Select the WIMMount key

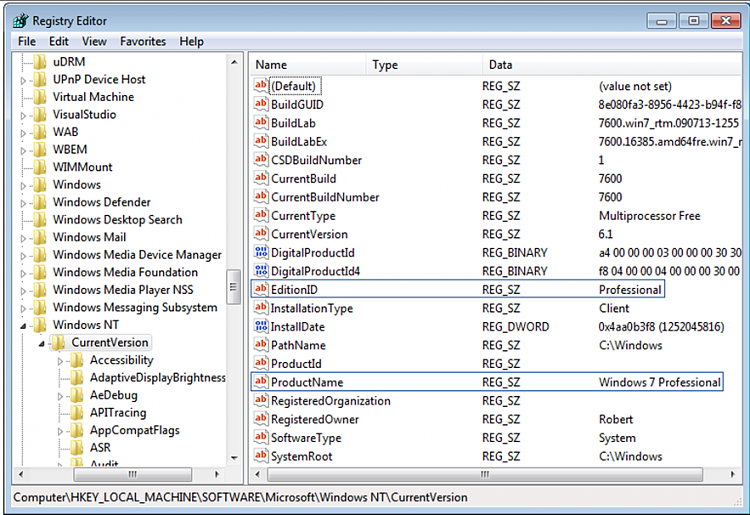82,167
